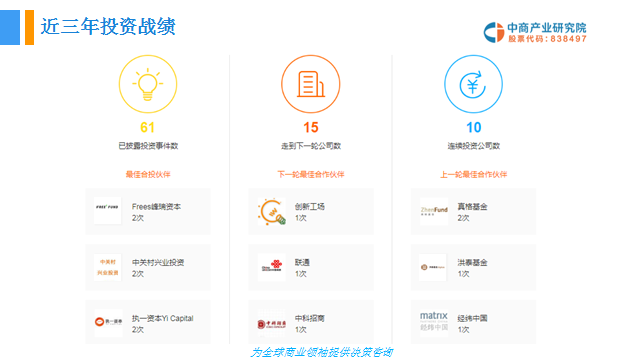Select the number 10 statistic

pyautogui.click(x=474, y=128)
